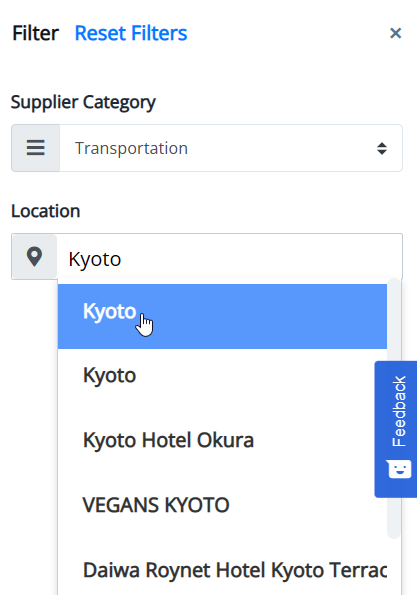417x595 pixels.
Task: Click the list icon beside Supplier Category
Action: (x=36, y=148)
